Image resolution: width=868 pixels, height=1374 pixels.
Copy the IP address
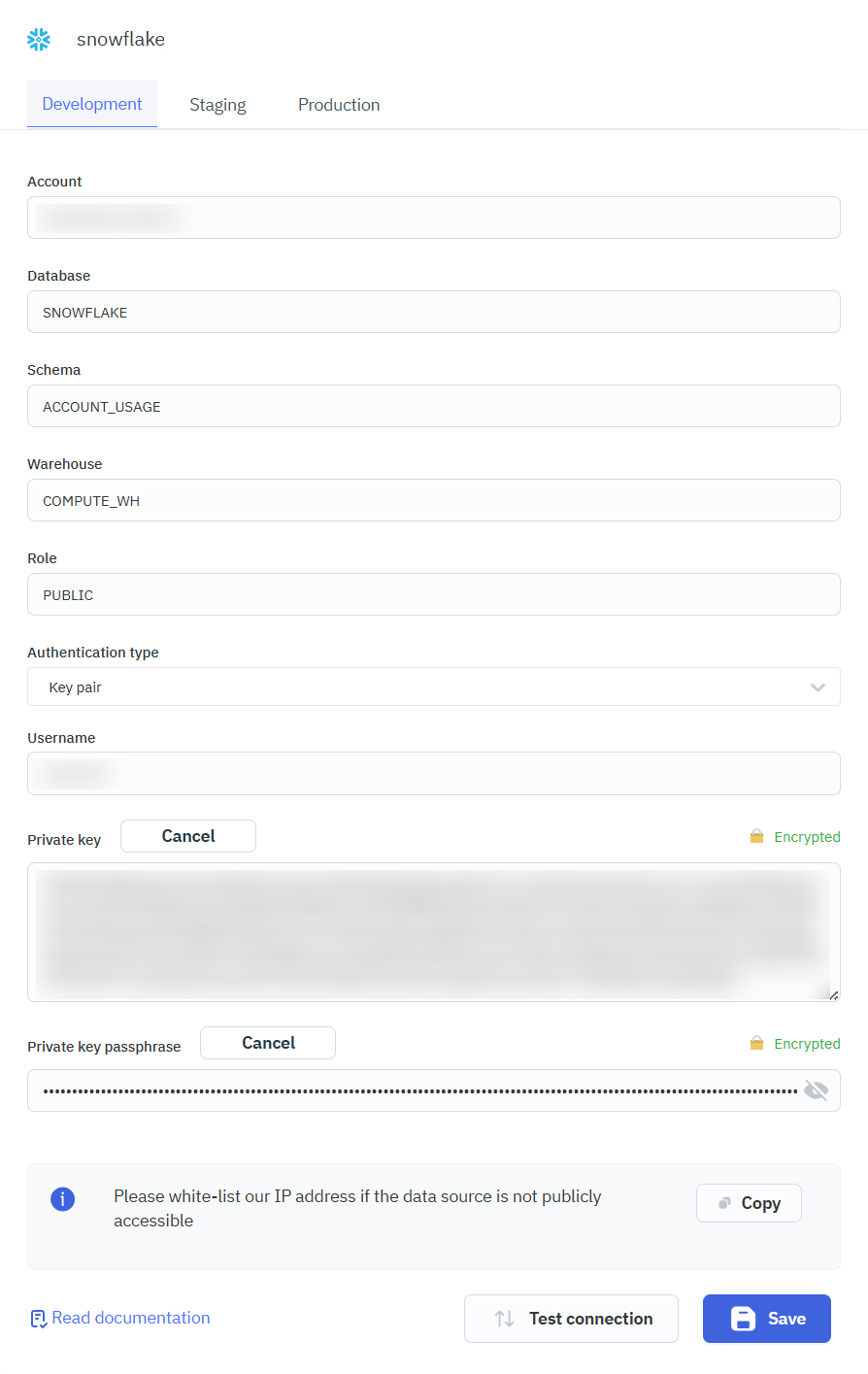click(749, 1203)
